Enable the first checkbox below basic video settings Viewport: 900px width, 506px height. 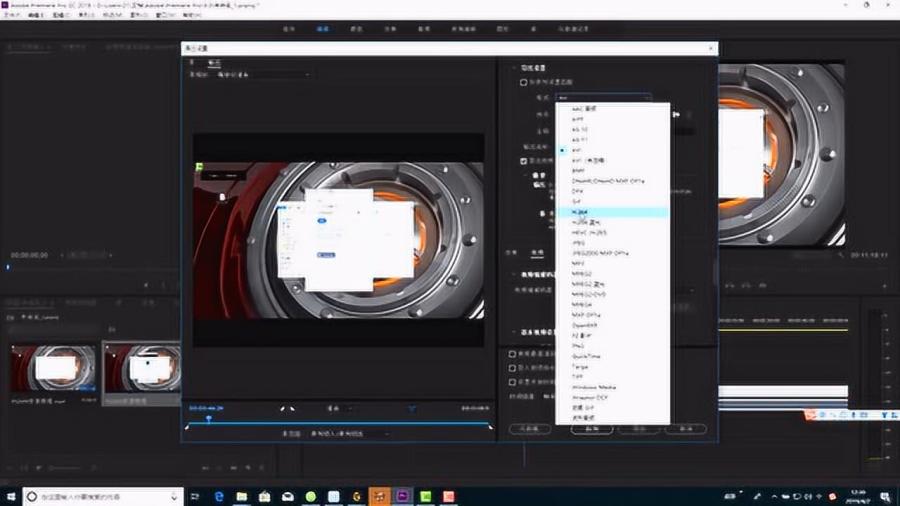[x=513, y=354]
